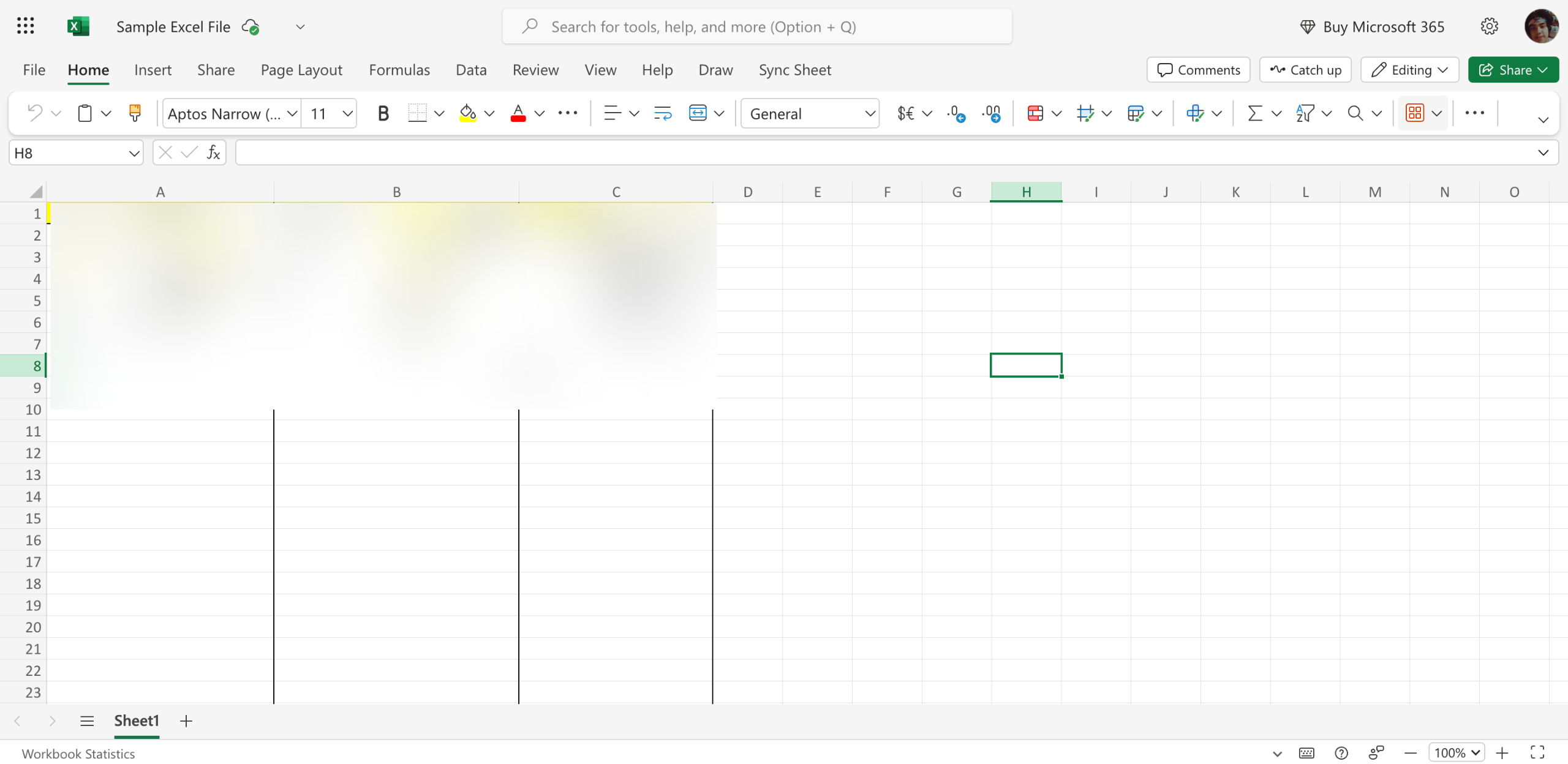Click the insert function fx icon
1568x764 pixels.
point(213,153)
